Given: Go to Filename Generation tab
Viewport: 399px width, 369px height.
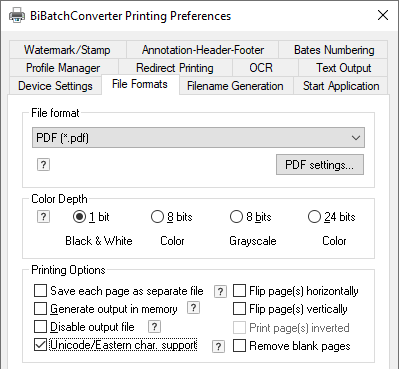Looking at the screenshot, I should [235, 86].
